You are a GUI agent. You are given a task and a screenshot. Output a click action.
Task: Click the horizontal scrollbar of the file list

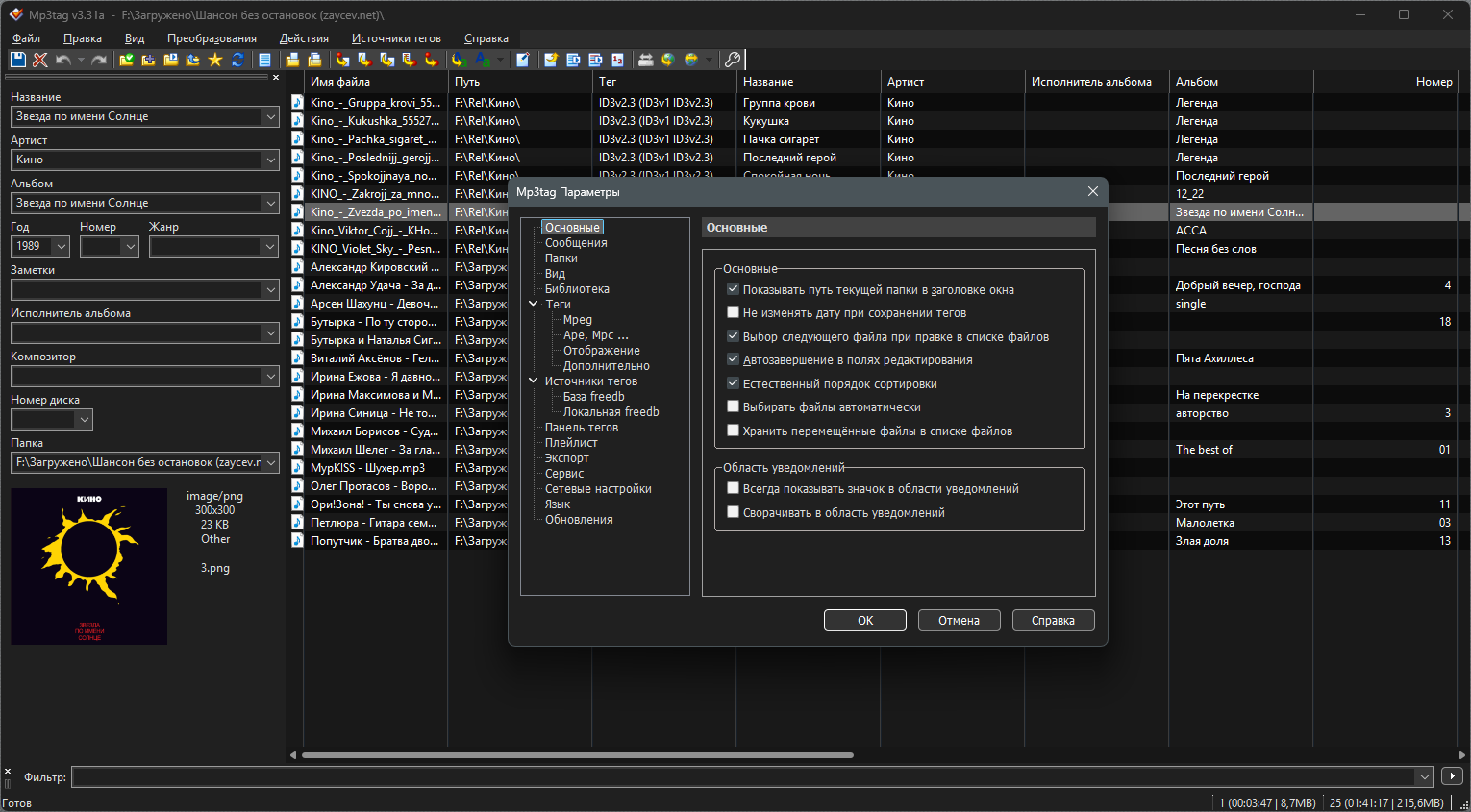coord(577,755)
